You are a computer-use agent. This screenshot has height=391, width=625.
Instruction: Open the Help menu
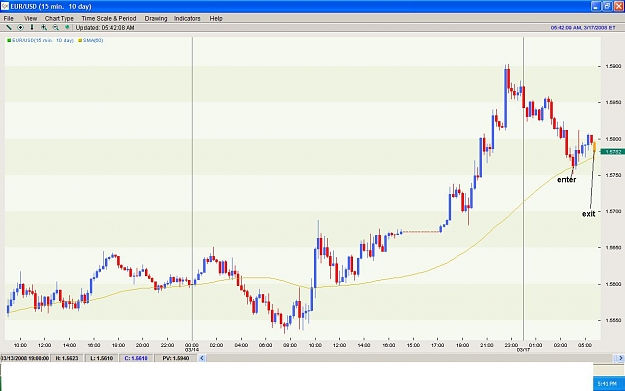(x=216, y=18)
